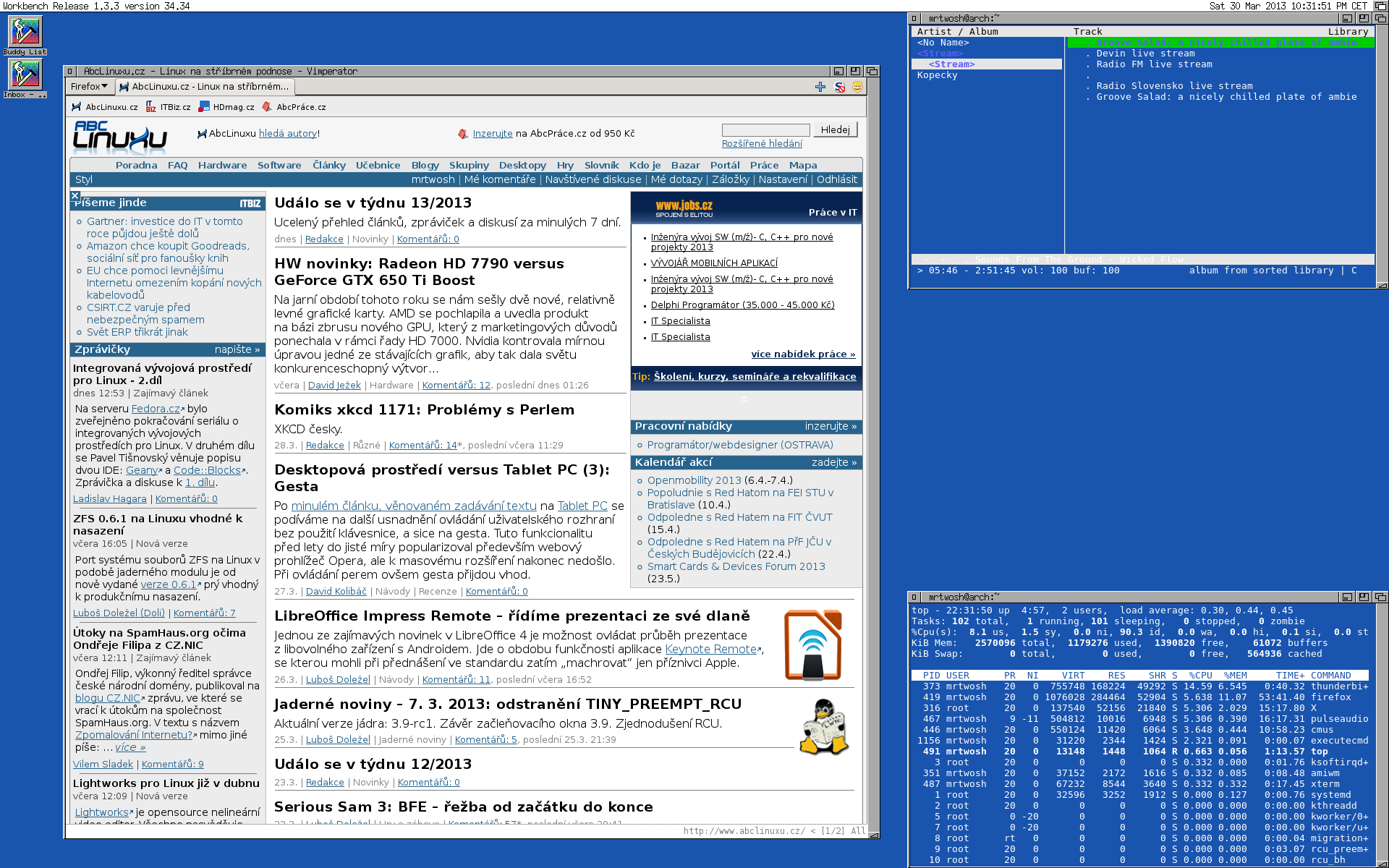Click 'Gartner: investice do IT v tomto roce' link
The width and height of the screenshot is (1389, 868).
click(x=165, y=227)
